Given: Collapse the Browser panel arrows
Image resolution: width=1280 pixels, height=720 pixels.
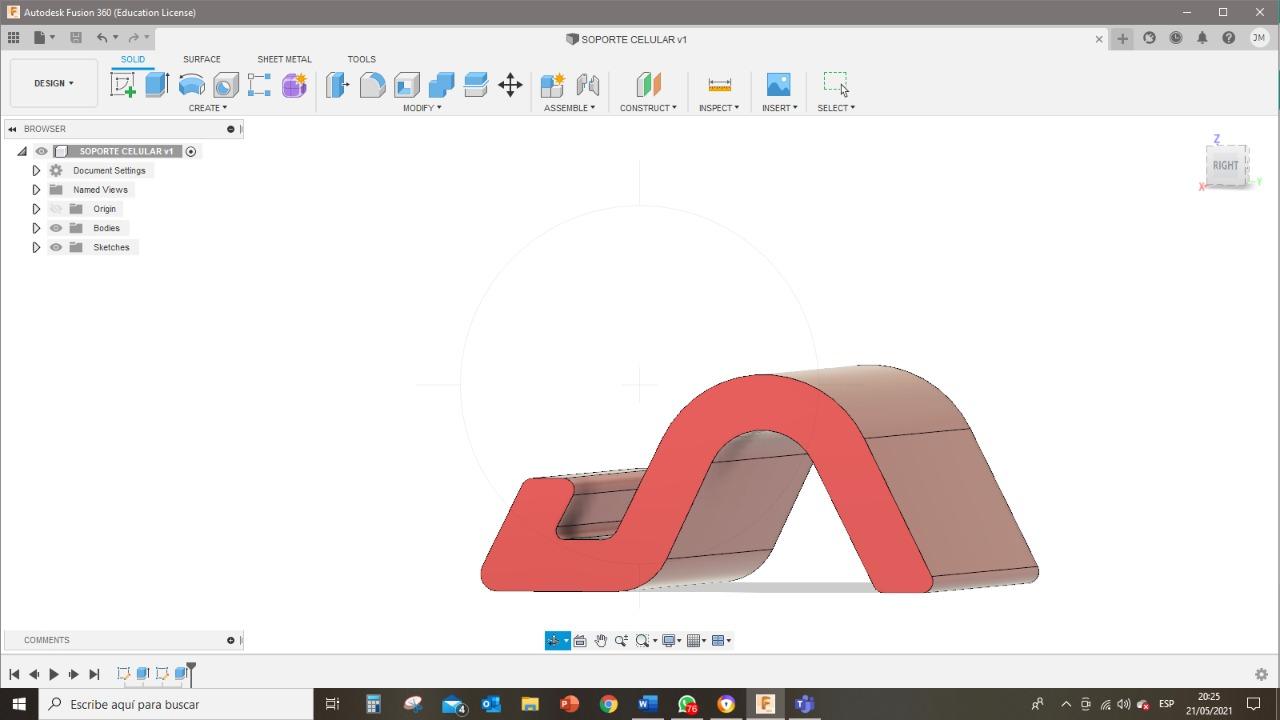Looking at the screenshot, I should [x=12, y=129].
